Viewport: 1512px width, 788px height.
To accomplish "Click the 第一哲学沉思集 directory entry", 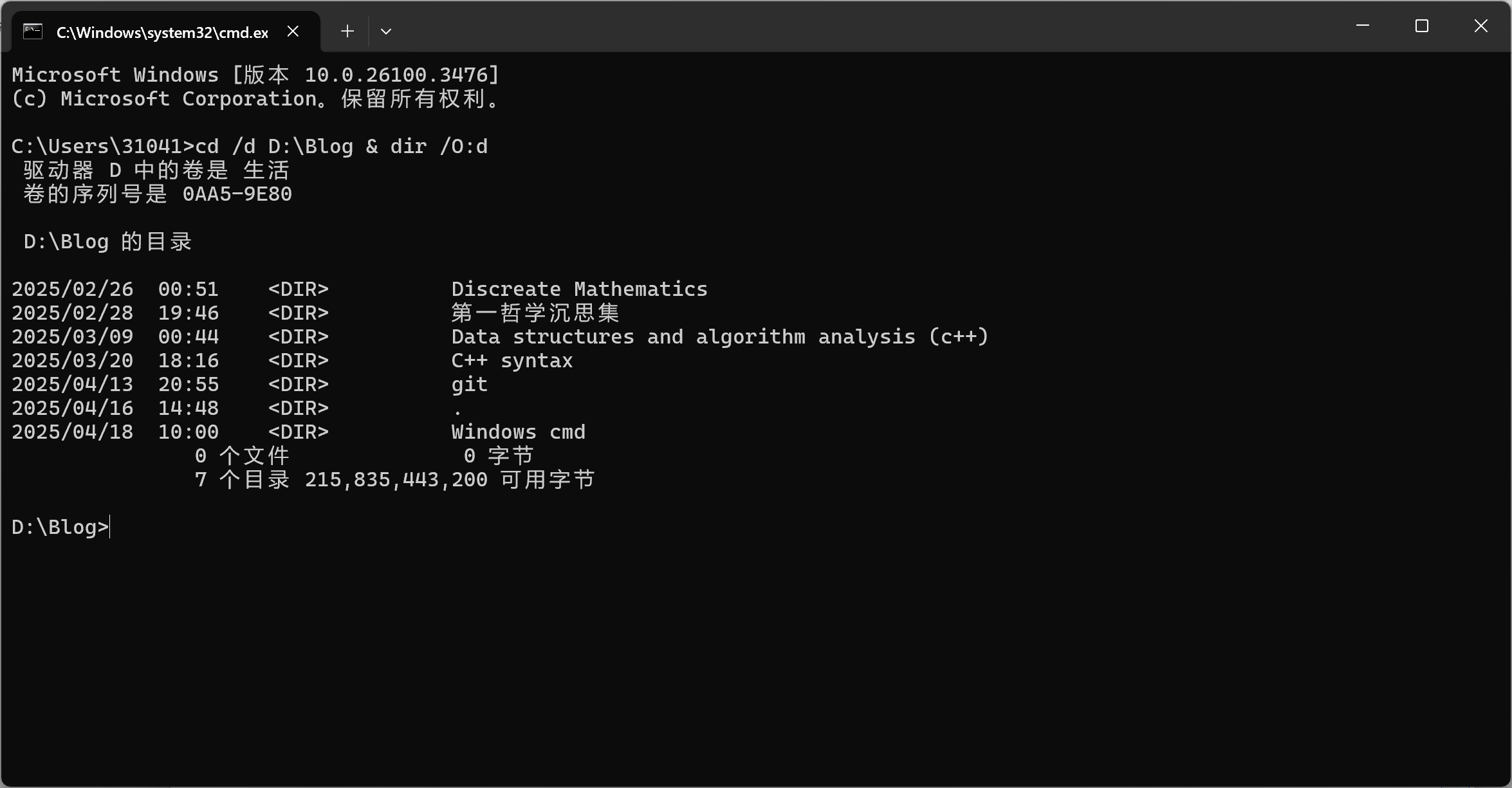I will click(535, 313).
